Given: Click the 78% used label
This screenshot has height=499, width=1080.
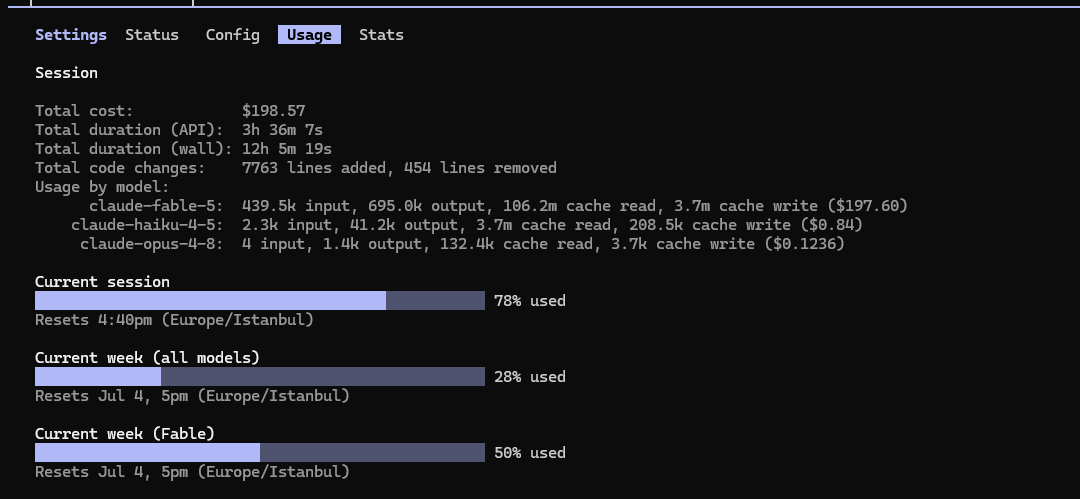Looking at the screenshot, I should click(530, 301).
